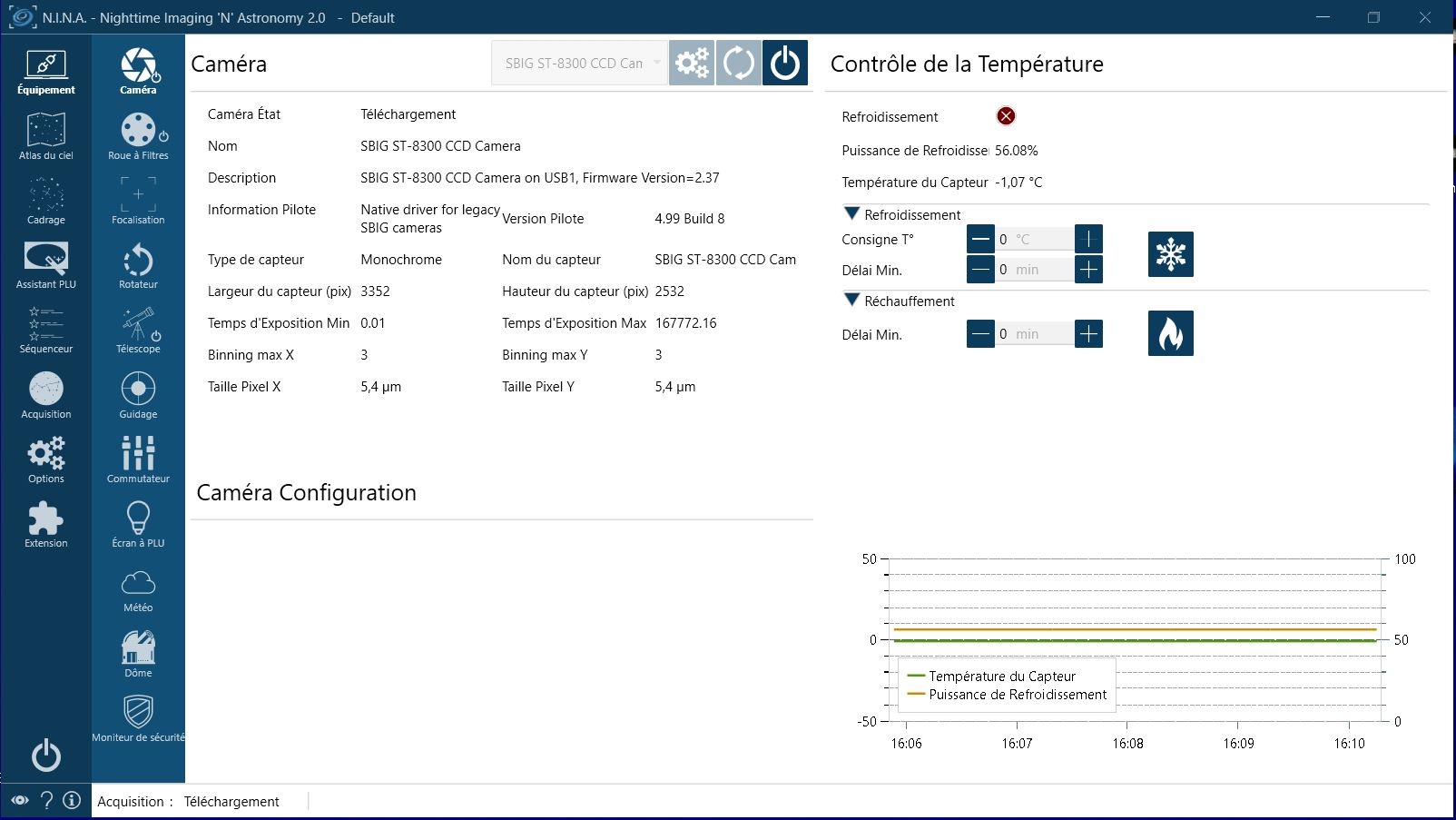Open the Atlas du ciel section
This screenshot has height=820, width=1456.
click(x=45, y=137)
